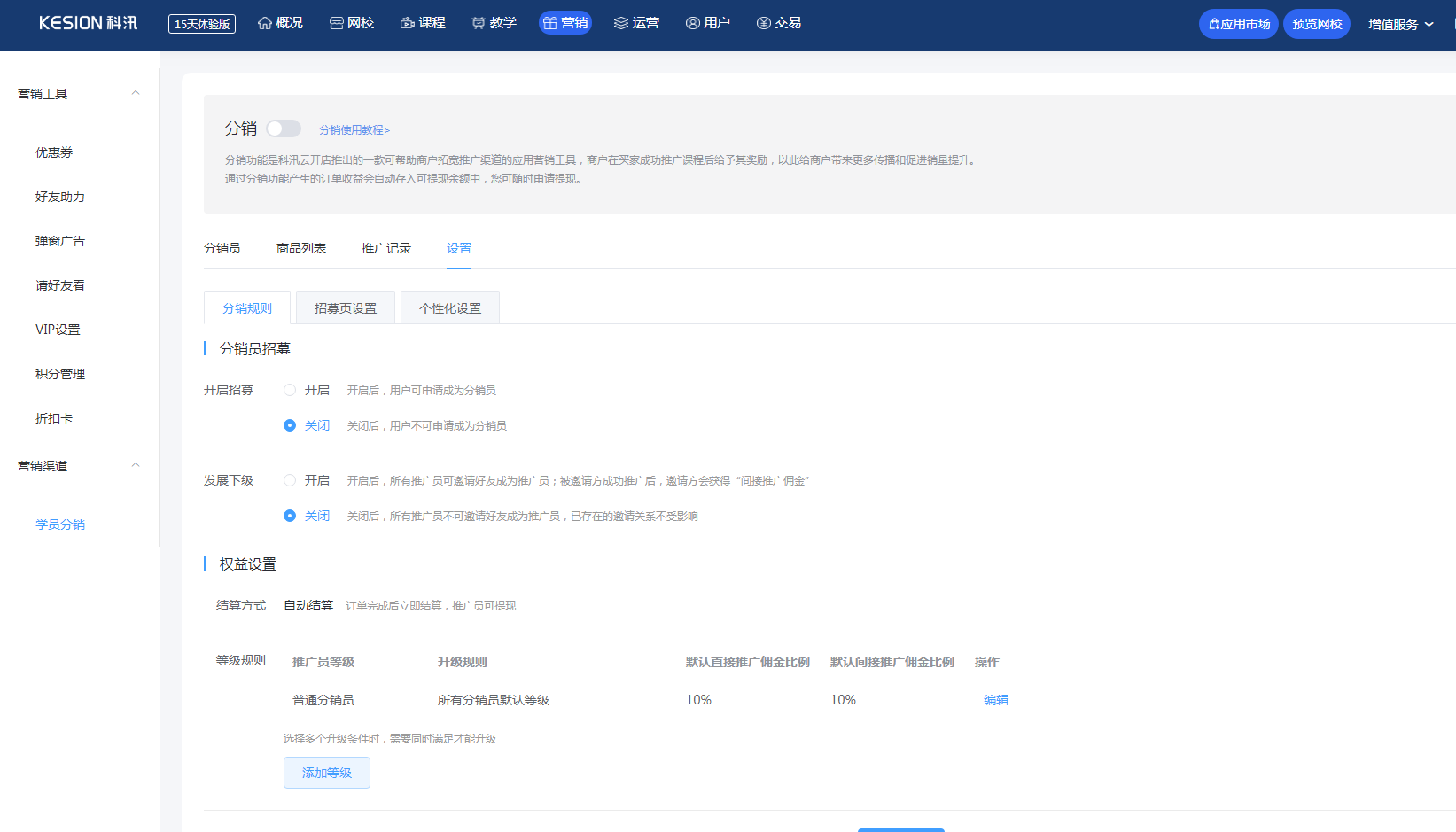The height and width of the screenshot is (832, 1456).
Task: Open 用户 person icon menu
Action: pyautogui.click(x=708, y=23)
